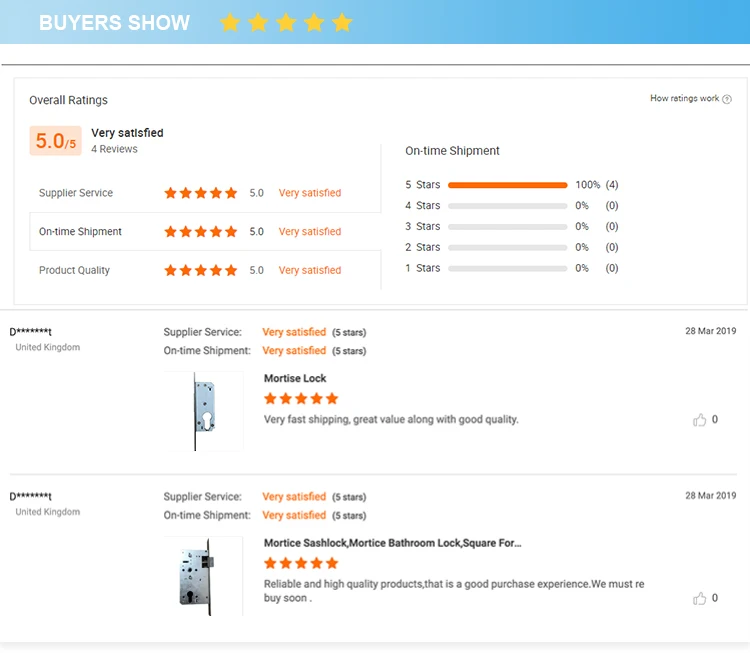
Task: Click the 5 Stars orange progress bar
Action: click(x=507, y=185)
